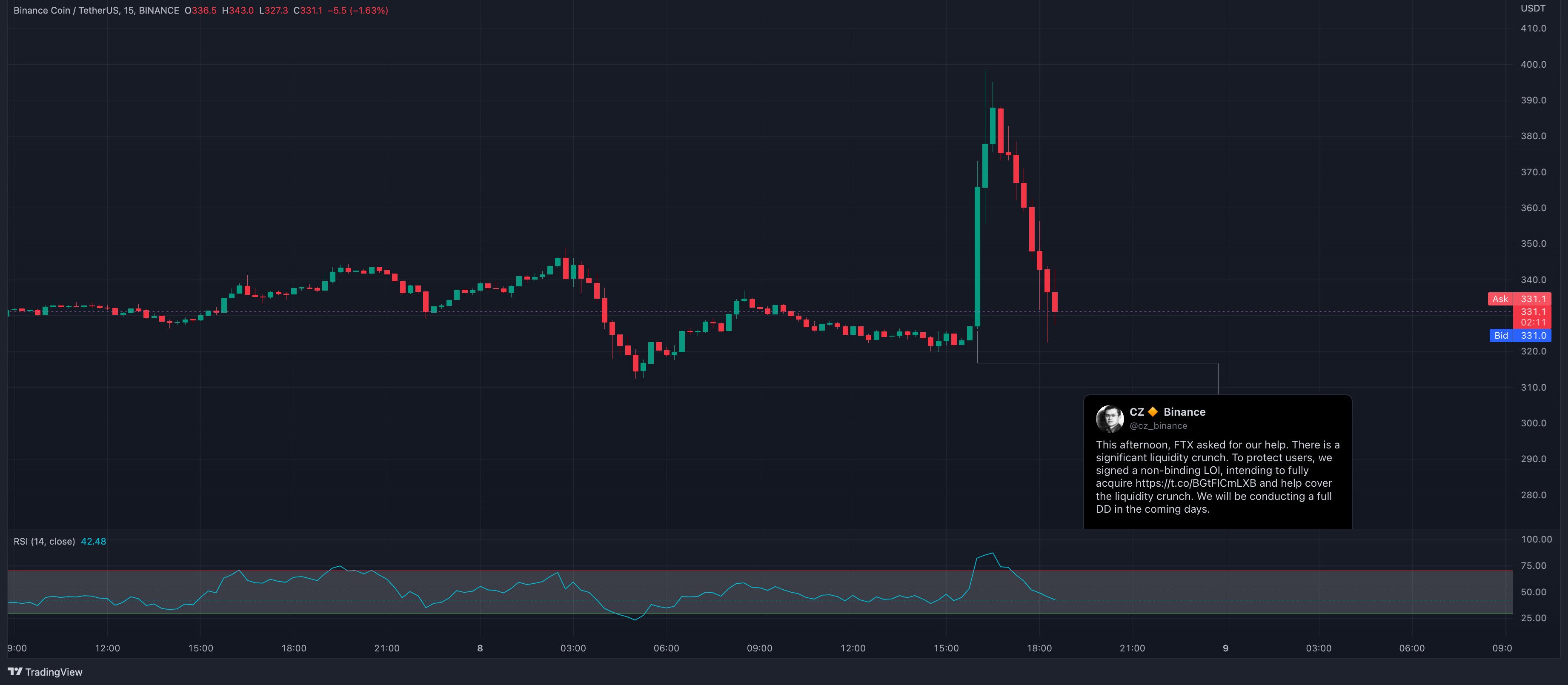Click the Ask price value 331.1
This screenshot has height=685, width=1568.
pyautogui.click(x=1533, y=299)
